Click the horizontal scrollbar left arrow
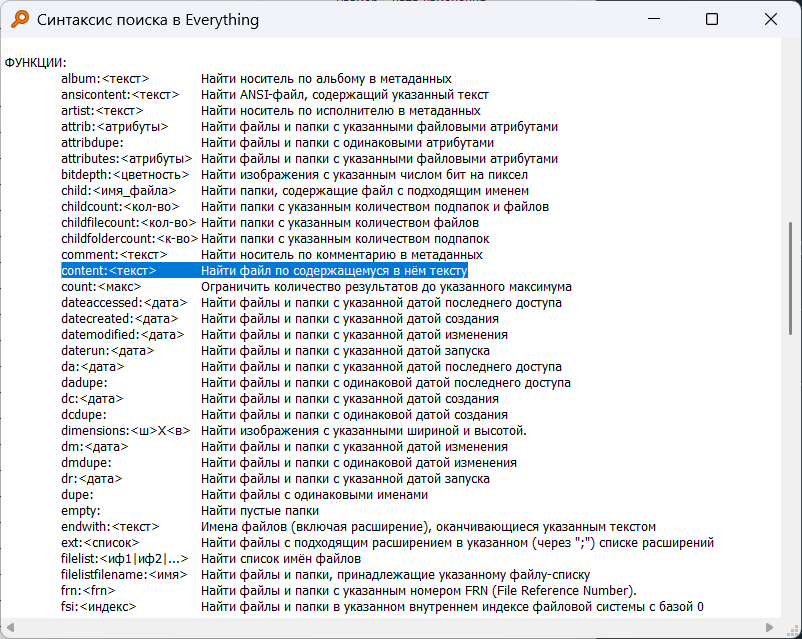802x639 pixels. 10,627
